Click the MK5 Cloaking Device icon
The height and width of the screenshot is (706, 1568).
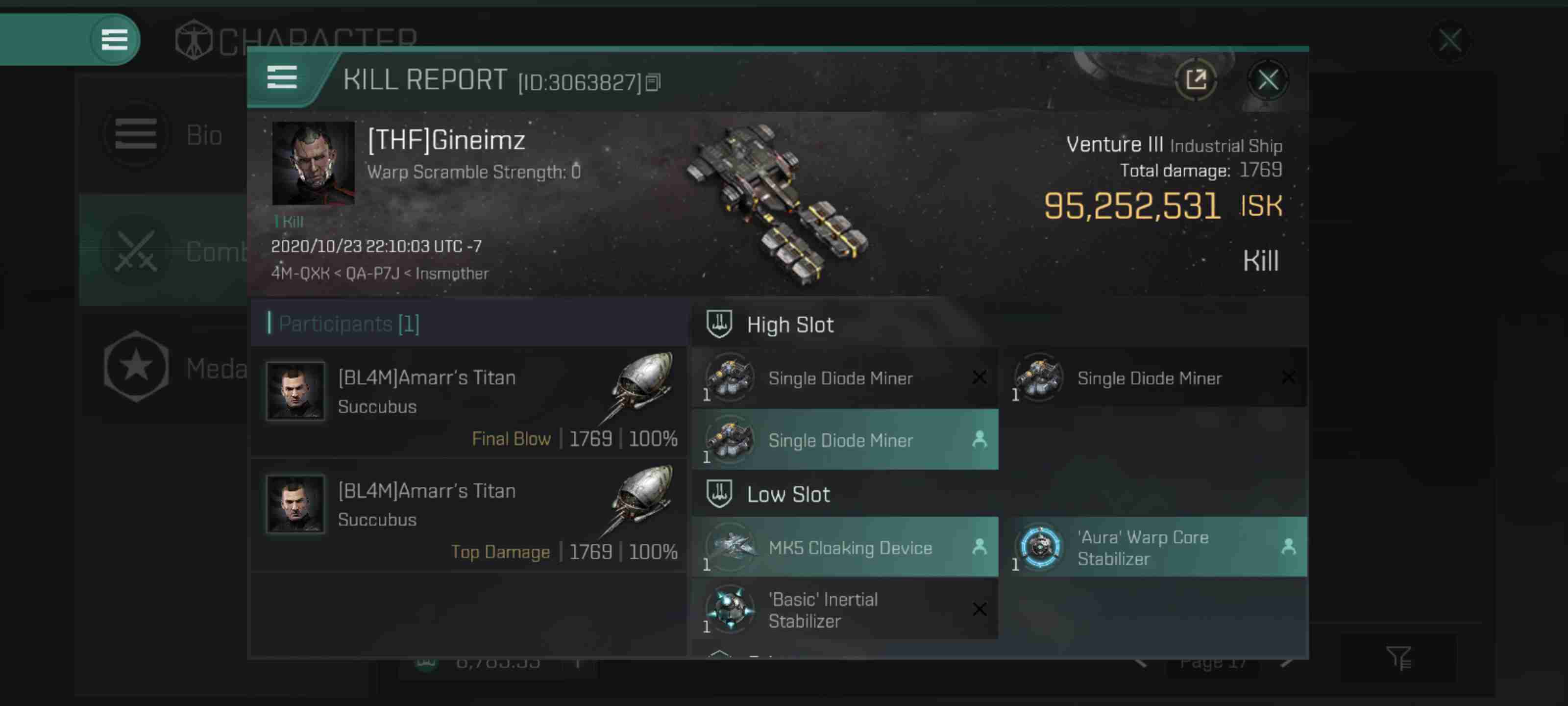click(x=729, y=546)
